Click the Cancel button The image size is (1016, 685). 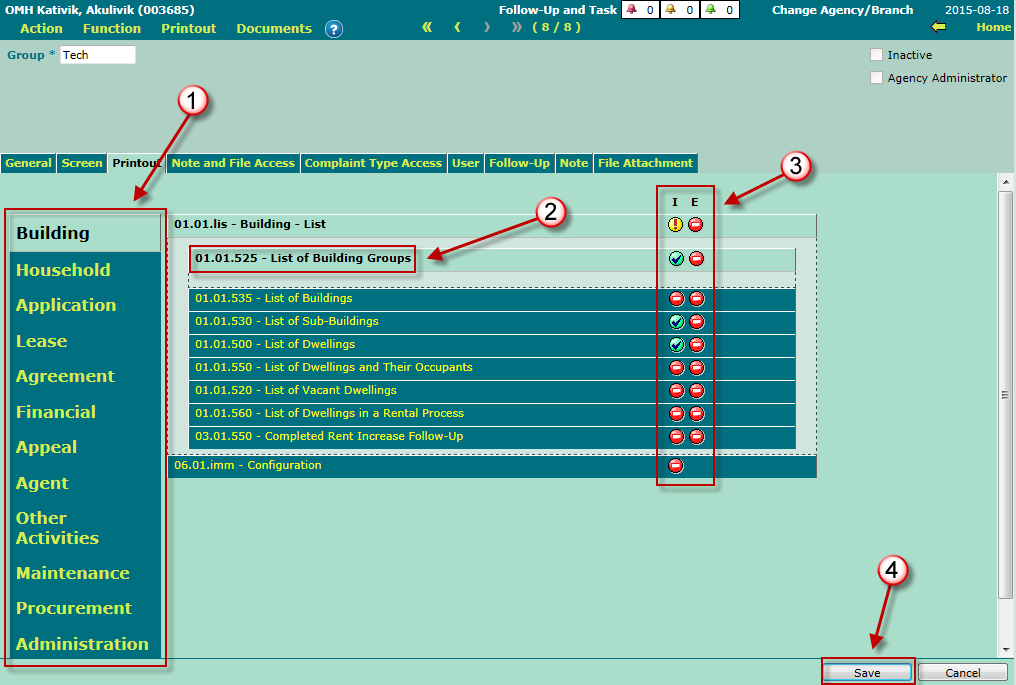tap(963, 673)
